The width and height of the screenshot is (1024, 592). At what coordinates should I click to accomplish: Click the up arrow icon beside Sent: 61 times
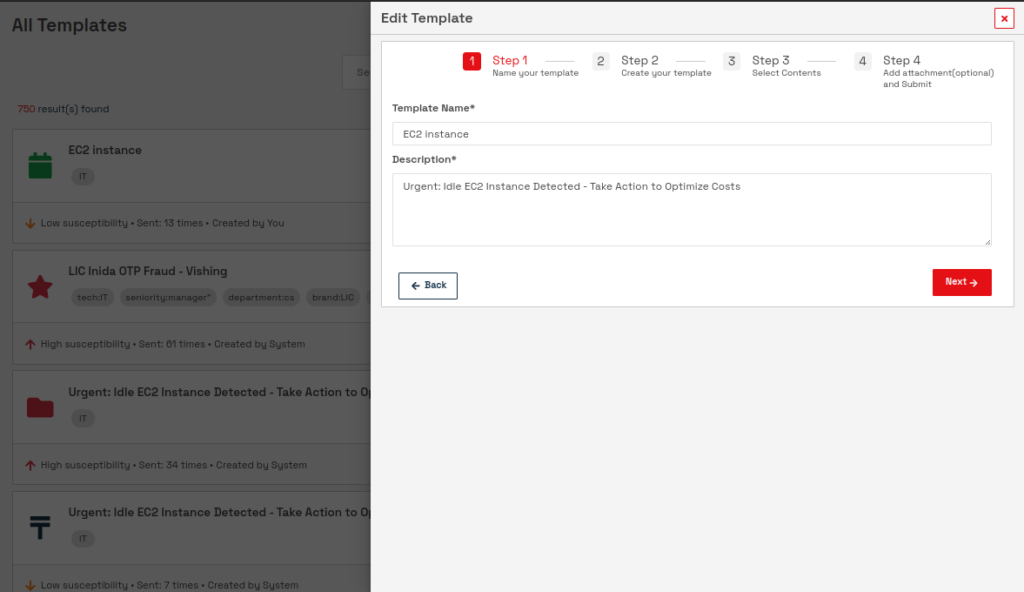coord(30,344)
